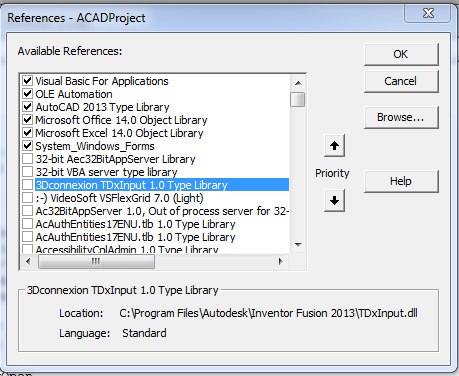
Task: Close the References dialog with X
Action: 428,13
